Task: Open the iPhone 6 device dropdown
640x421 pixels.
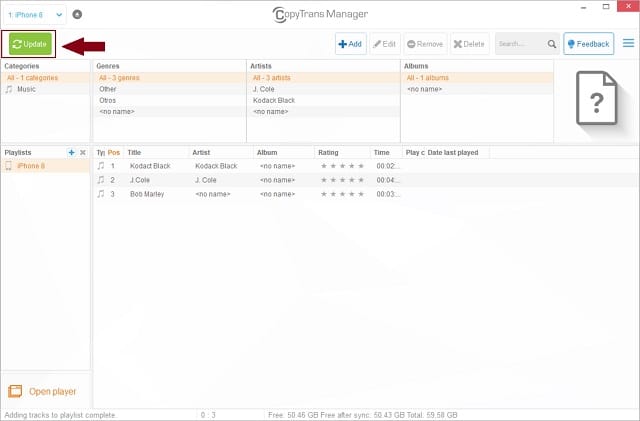Action: [35, 15]
